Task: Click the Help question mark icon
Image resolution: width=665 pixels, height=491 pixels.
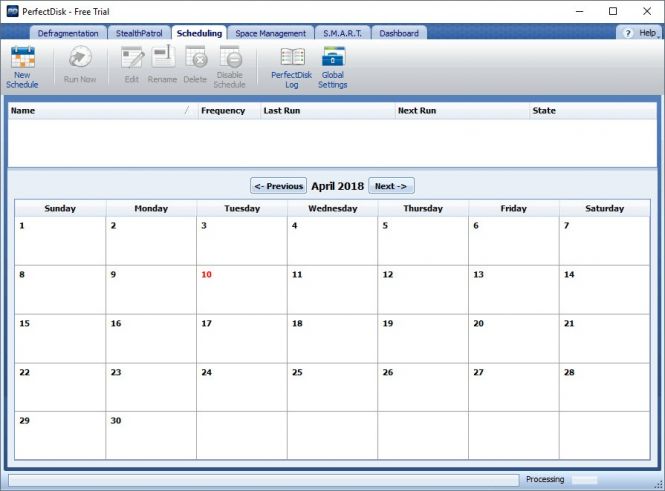Action: 628,33
